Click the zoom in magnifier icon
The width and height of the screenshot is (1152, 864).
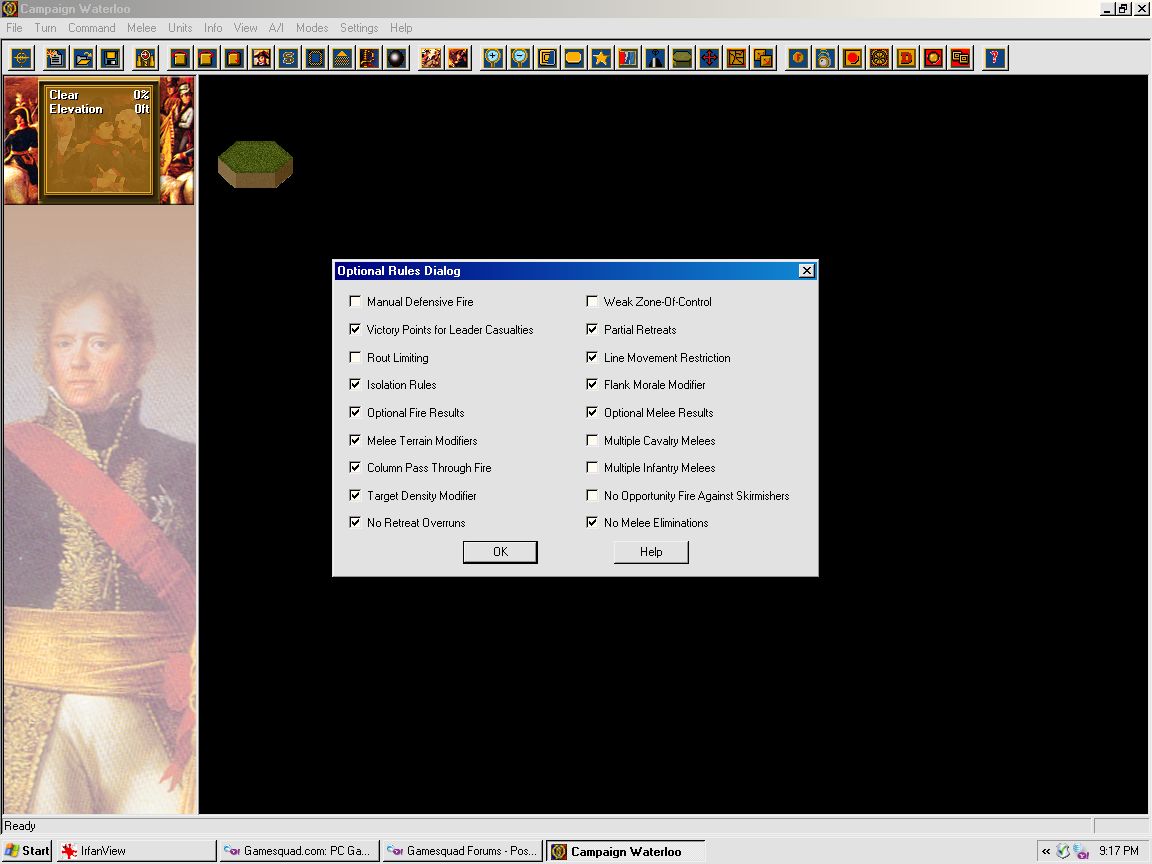(493, 58)
